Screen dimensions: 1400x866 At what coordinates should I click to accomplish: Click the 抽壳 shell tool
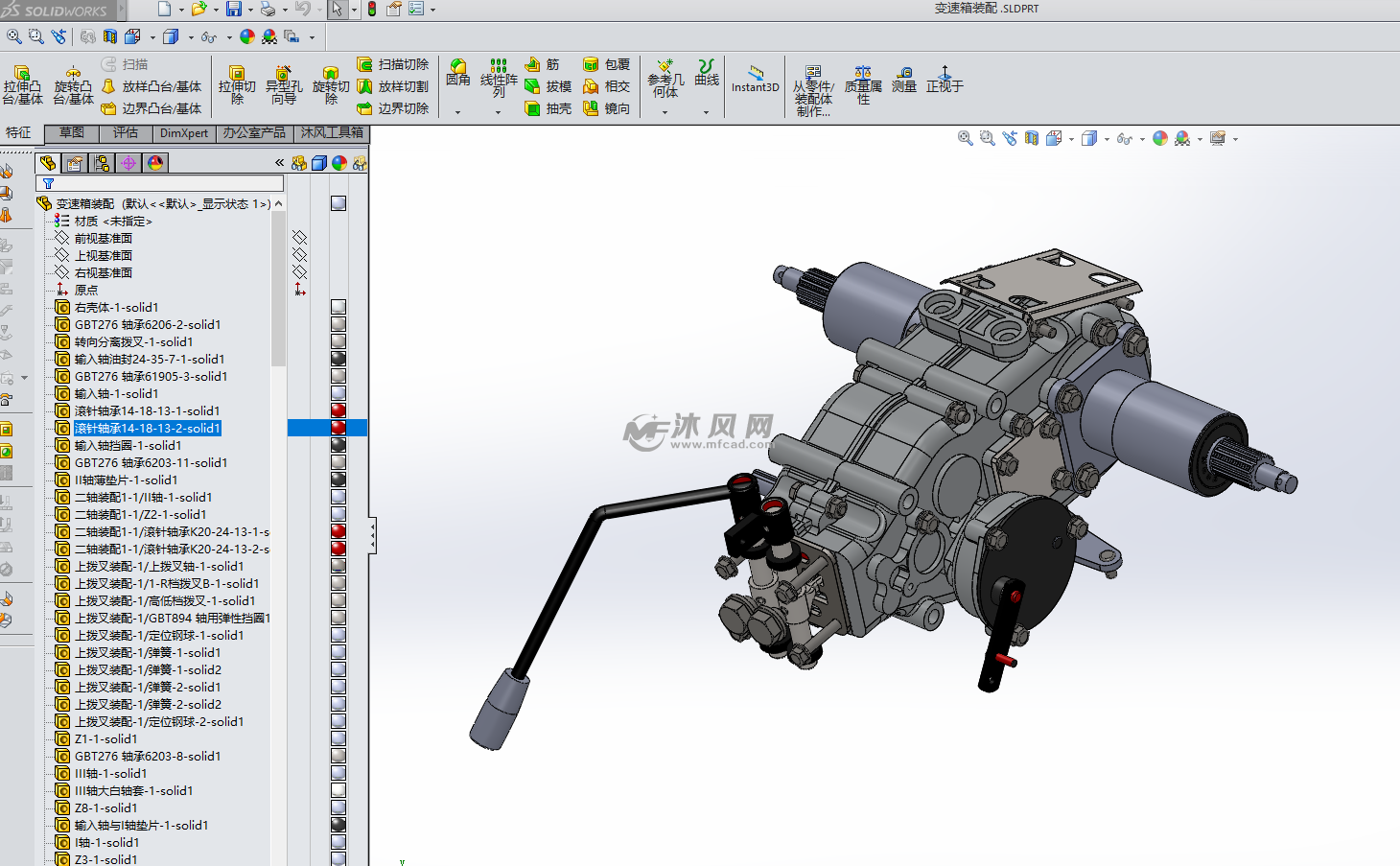click(x=548, y=108)
